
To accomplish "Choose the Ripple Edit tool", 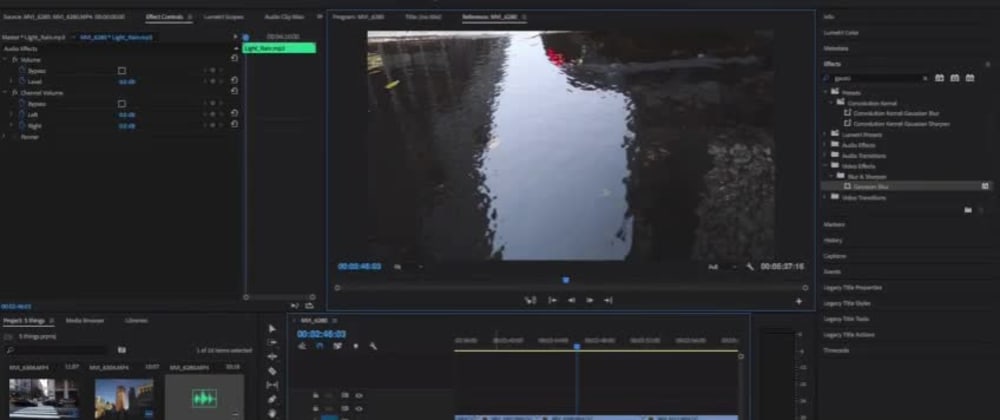I will 272,356.
